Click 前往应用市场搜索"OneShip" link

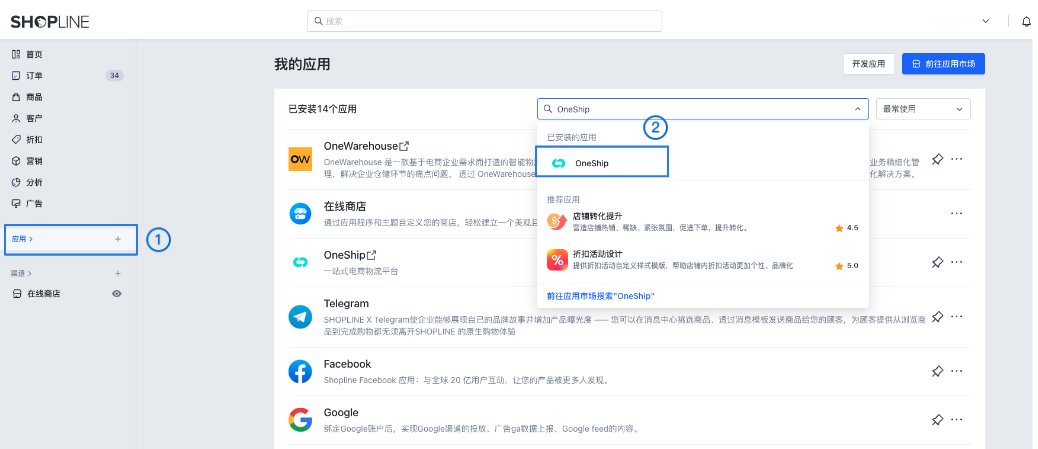pos(601,296)
